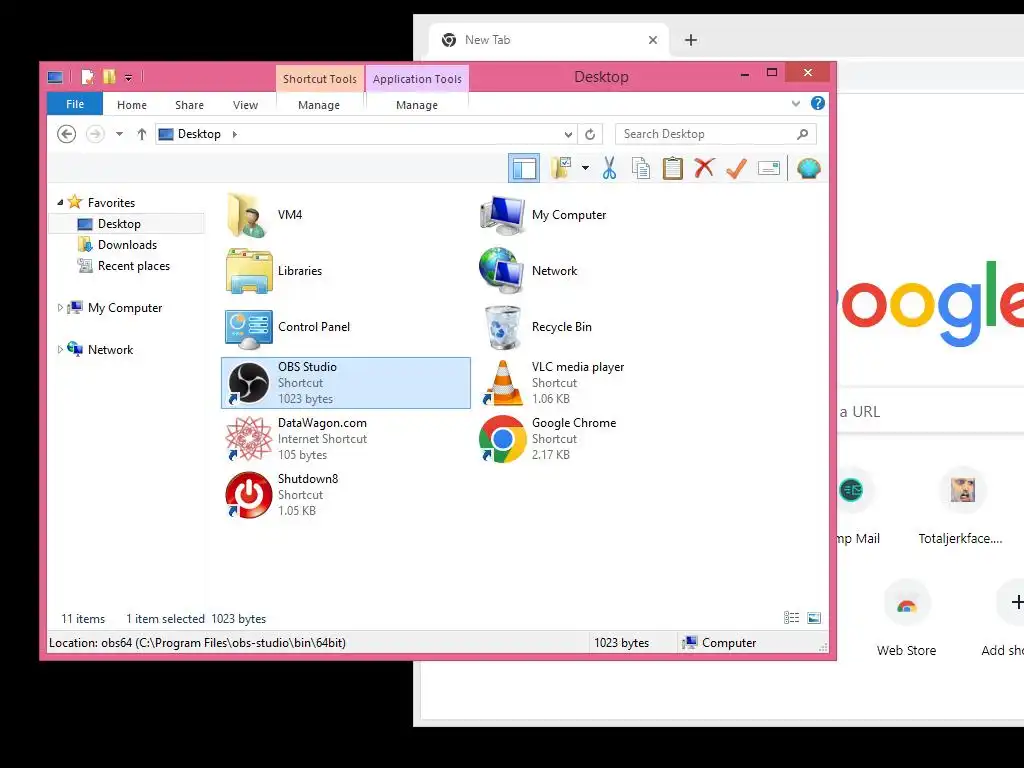Click the Forward navigation button
This screenshot has width=1024, height=768.
[x=95, y=134]
